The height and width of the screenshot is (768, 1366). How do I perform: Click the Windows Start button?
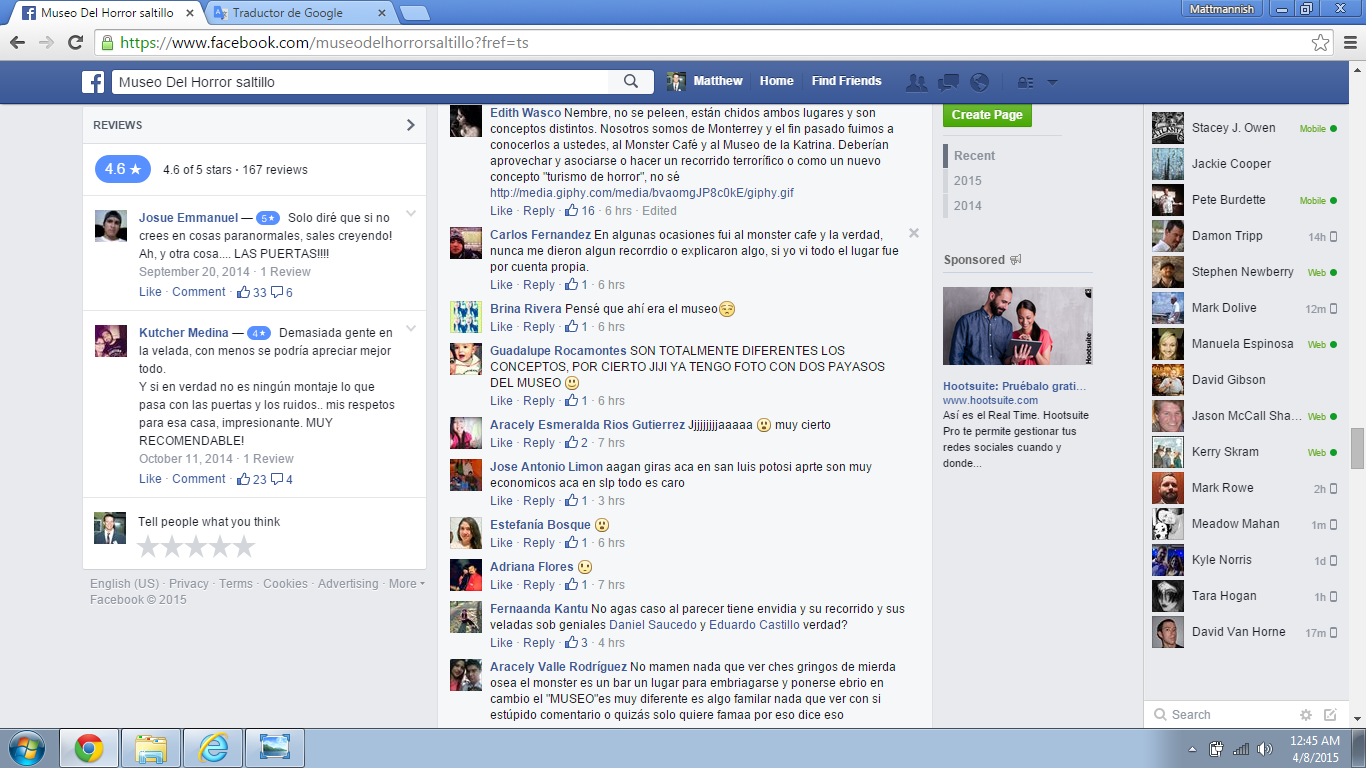[27, 748]
